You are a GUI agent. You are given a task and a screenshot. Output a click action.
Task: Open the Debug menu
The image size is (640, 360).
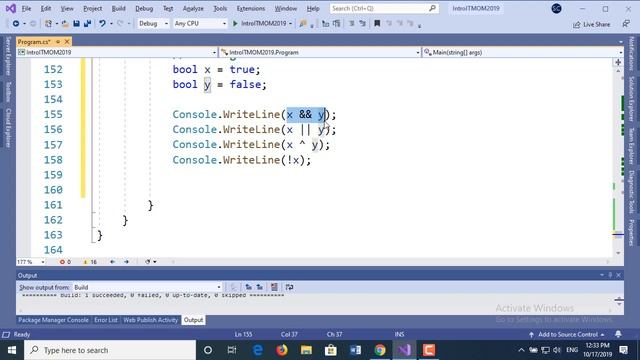point(144,8)
